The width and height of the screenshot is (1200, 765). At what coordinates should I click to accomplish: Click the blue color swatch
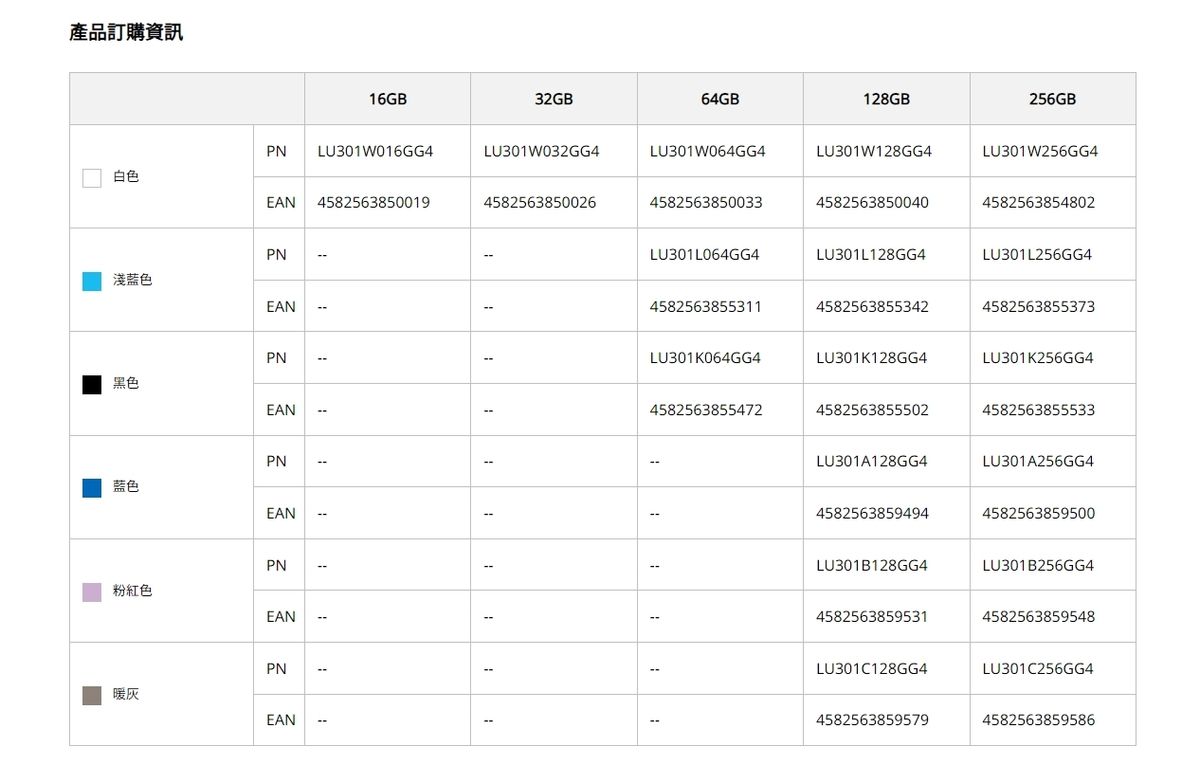(x=92, y=488)
